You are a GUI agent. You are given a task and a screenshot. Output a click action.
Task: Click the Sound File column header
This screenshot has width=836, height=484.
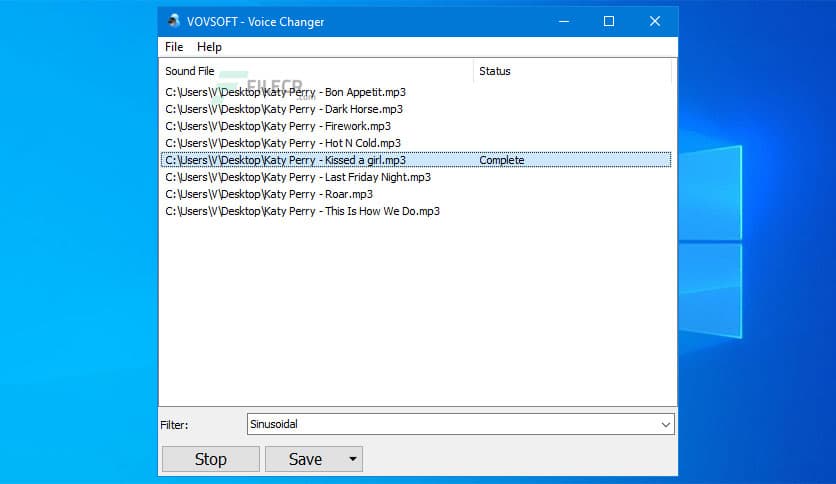[x=316, y=71]
